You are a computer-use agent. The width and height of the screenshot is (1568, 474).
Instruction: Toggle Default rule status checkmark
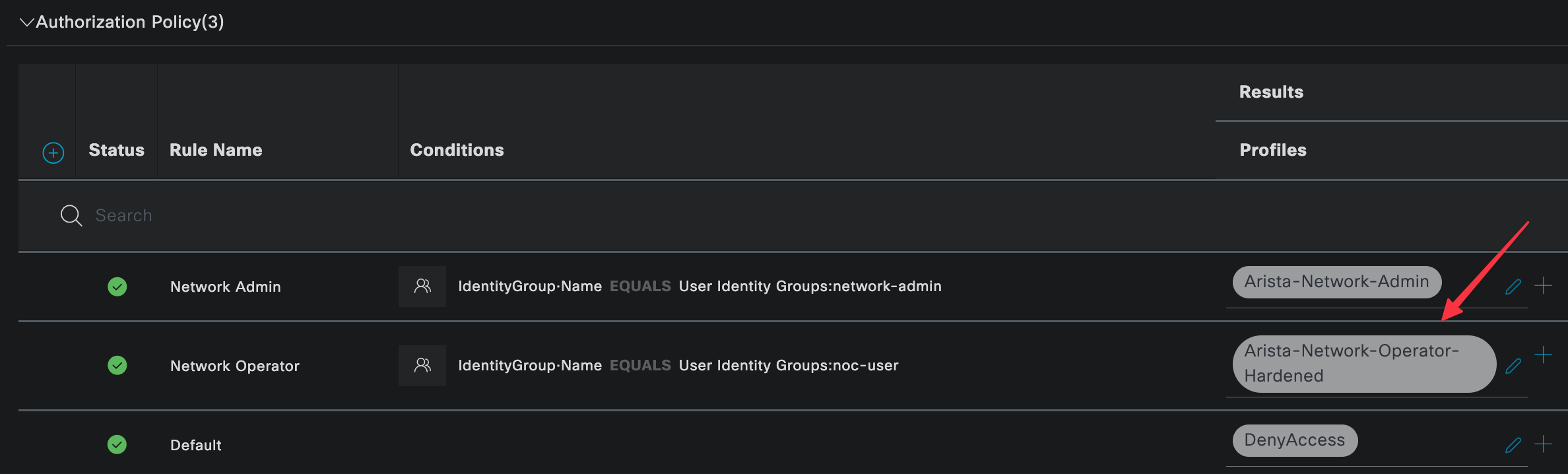pyautogui.click(x=117, y=444)
